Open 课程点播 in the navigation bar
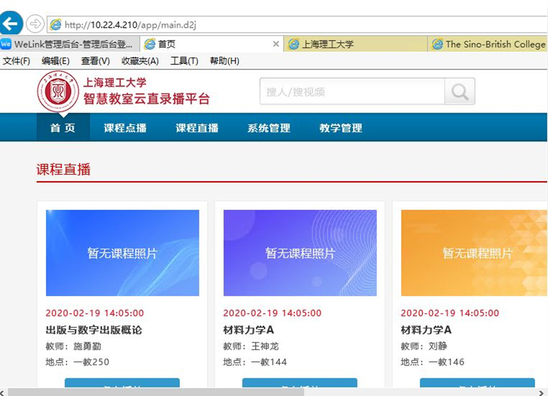 (125, 128)
